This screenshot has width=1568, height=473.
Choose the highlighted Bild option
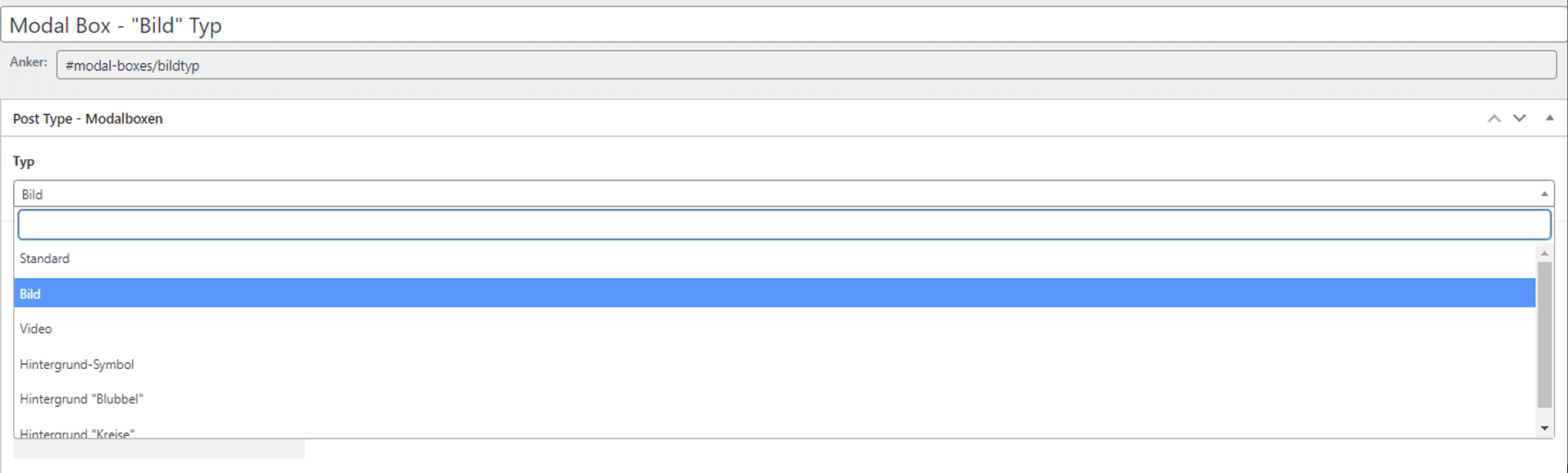pyautogui.click(x=30, y=293)
